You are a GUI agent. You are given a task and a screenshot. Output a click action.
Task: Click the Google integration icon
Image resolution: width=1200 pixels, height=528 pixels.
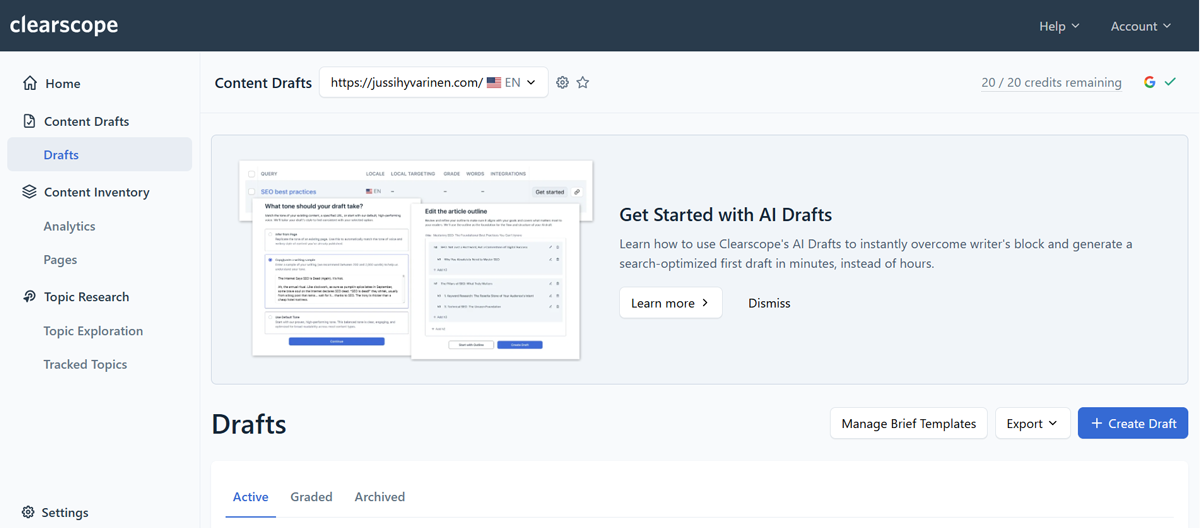[1149, 82]
